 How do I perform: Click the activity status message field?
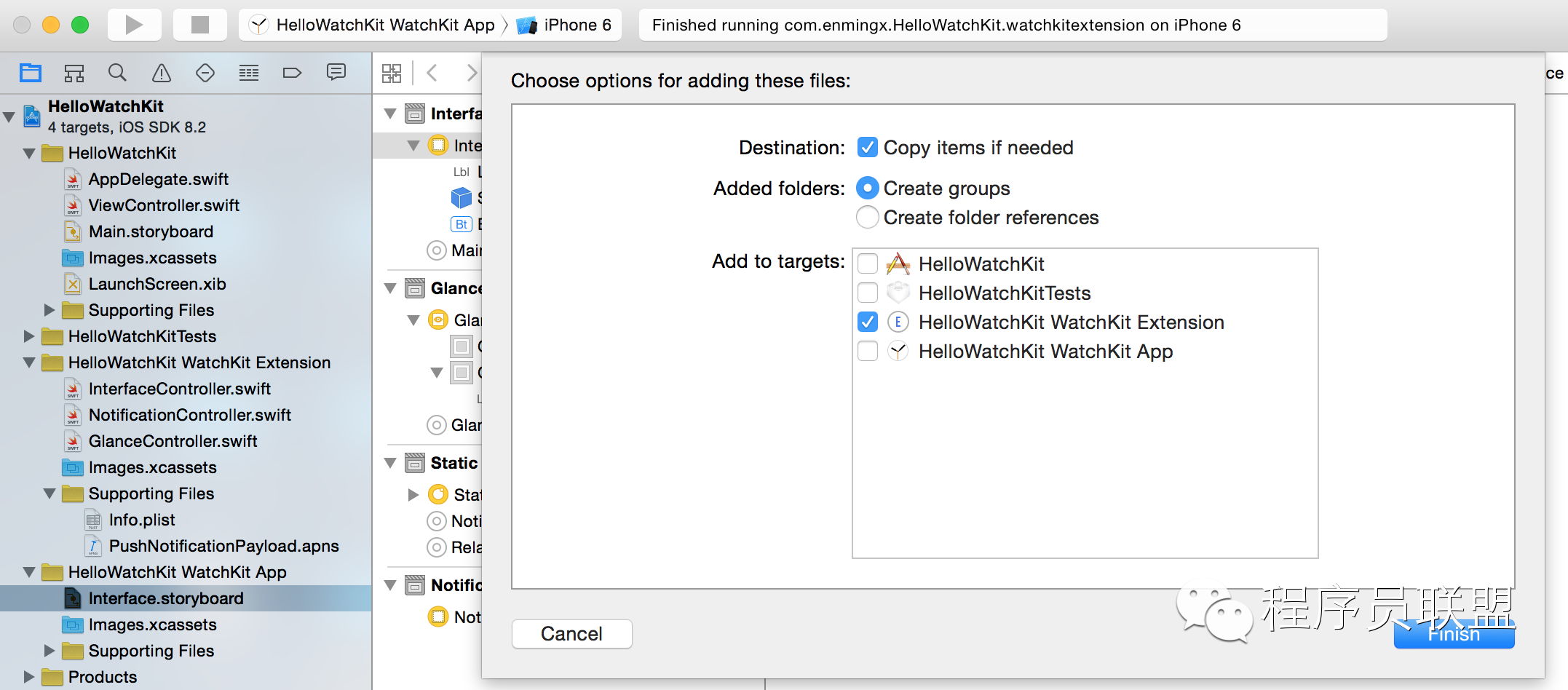pyautogui.click(x=1013, y=25)
